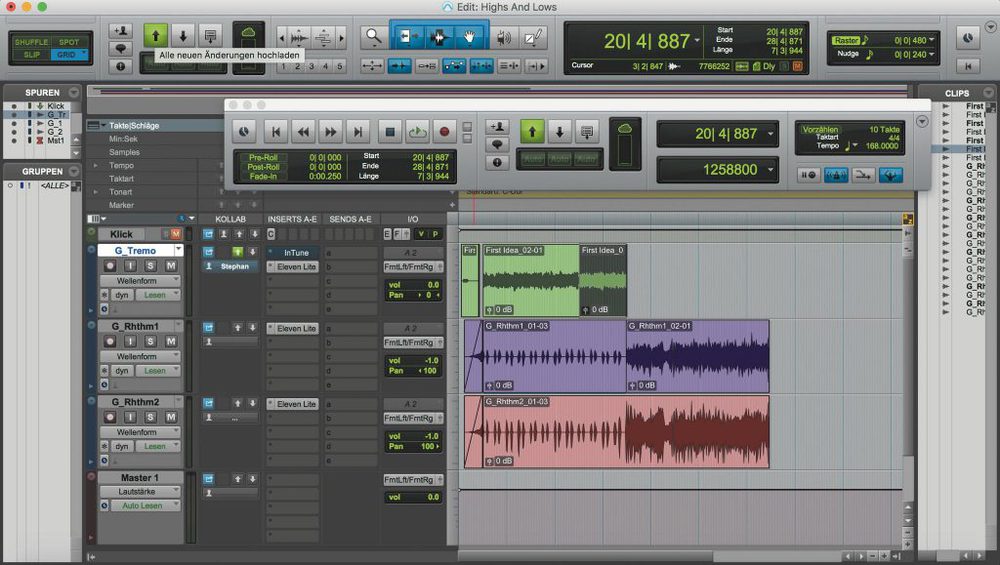Open InTune insert on G_Tremo
This screenshot has width=1000, height=565.
[293, 253]
